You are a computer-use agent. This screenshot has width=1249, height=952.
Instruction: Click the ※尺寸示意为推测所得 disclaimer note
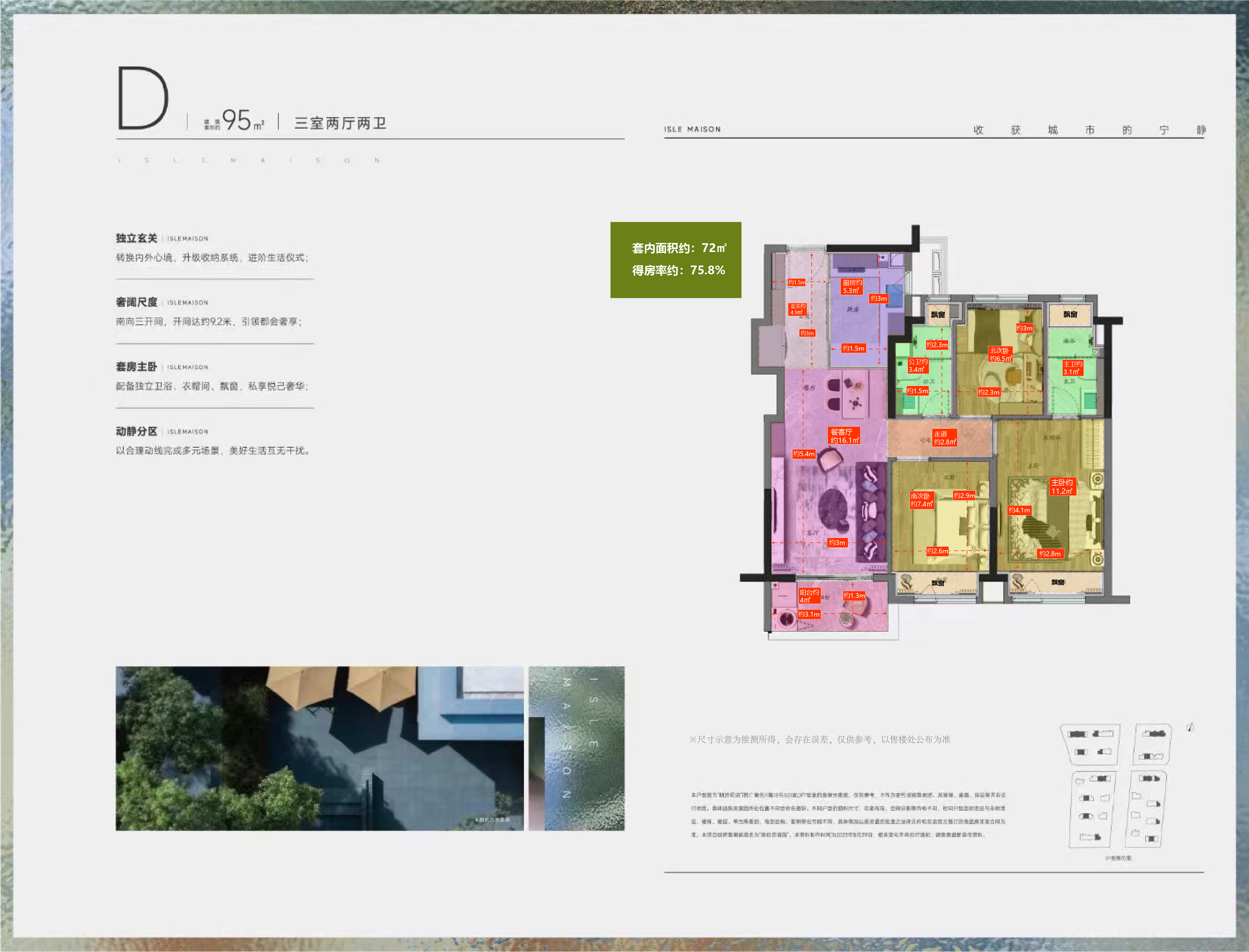(x=819, y=739)
